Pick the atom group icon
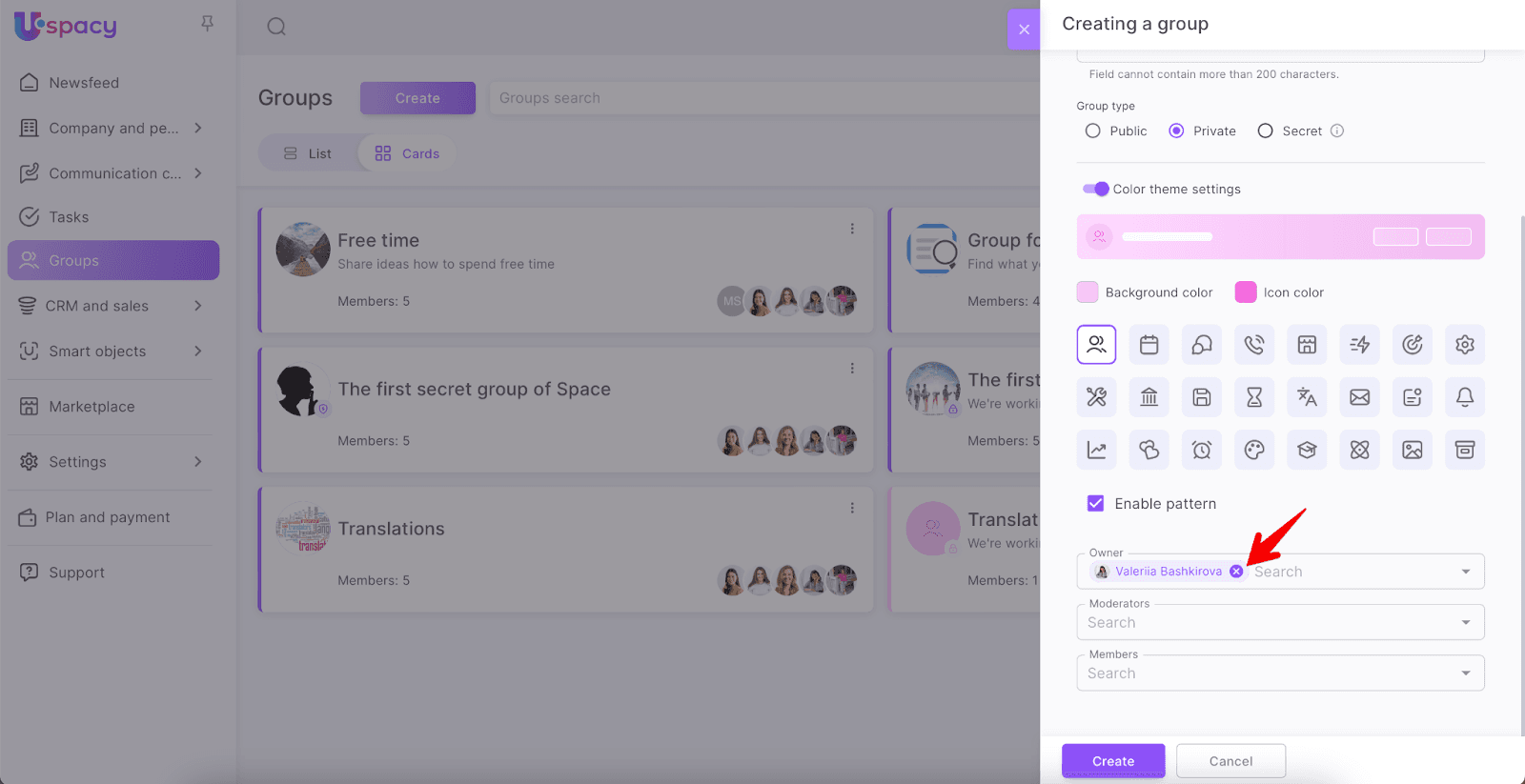Viewport: 1525px width, 784px height. click(1360, 450)
